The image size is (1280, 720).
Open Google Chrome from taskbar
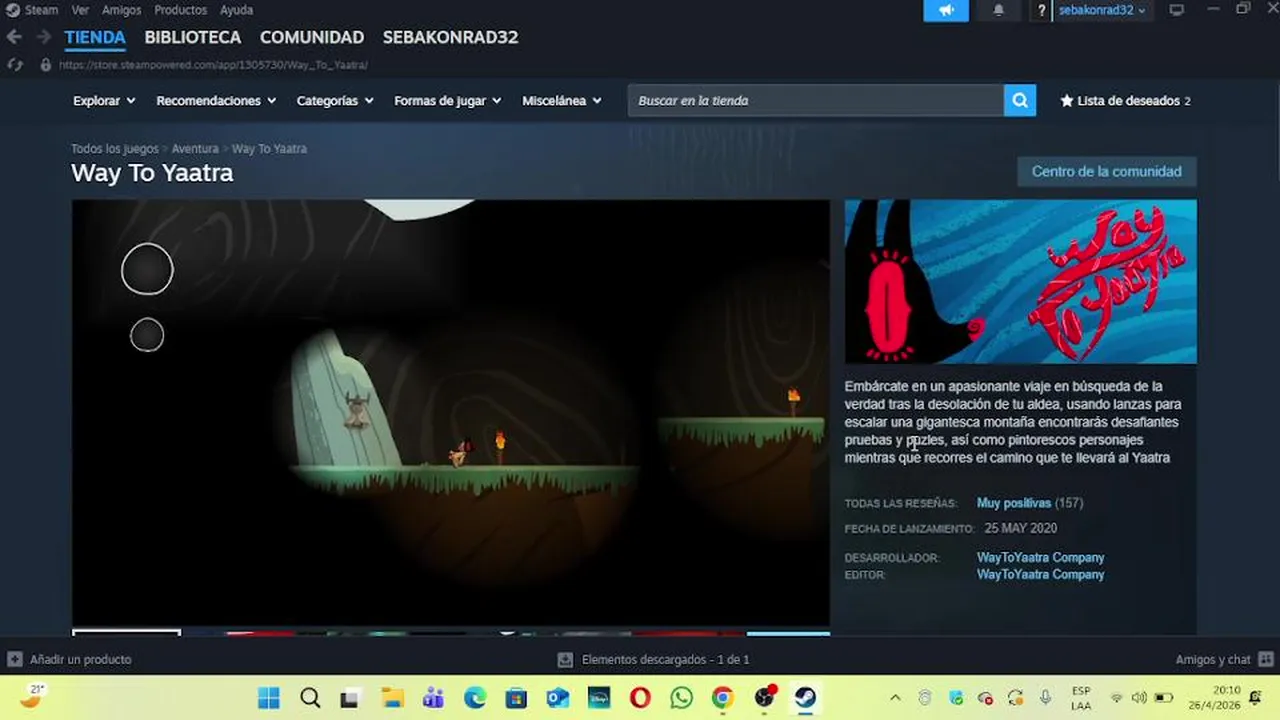click(x=723, y=698)
